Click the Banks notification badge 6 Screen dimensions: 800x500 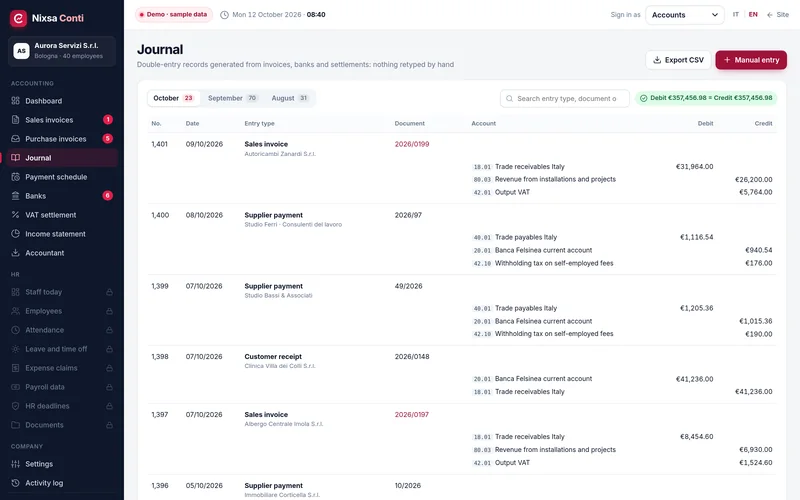[108, 195]
